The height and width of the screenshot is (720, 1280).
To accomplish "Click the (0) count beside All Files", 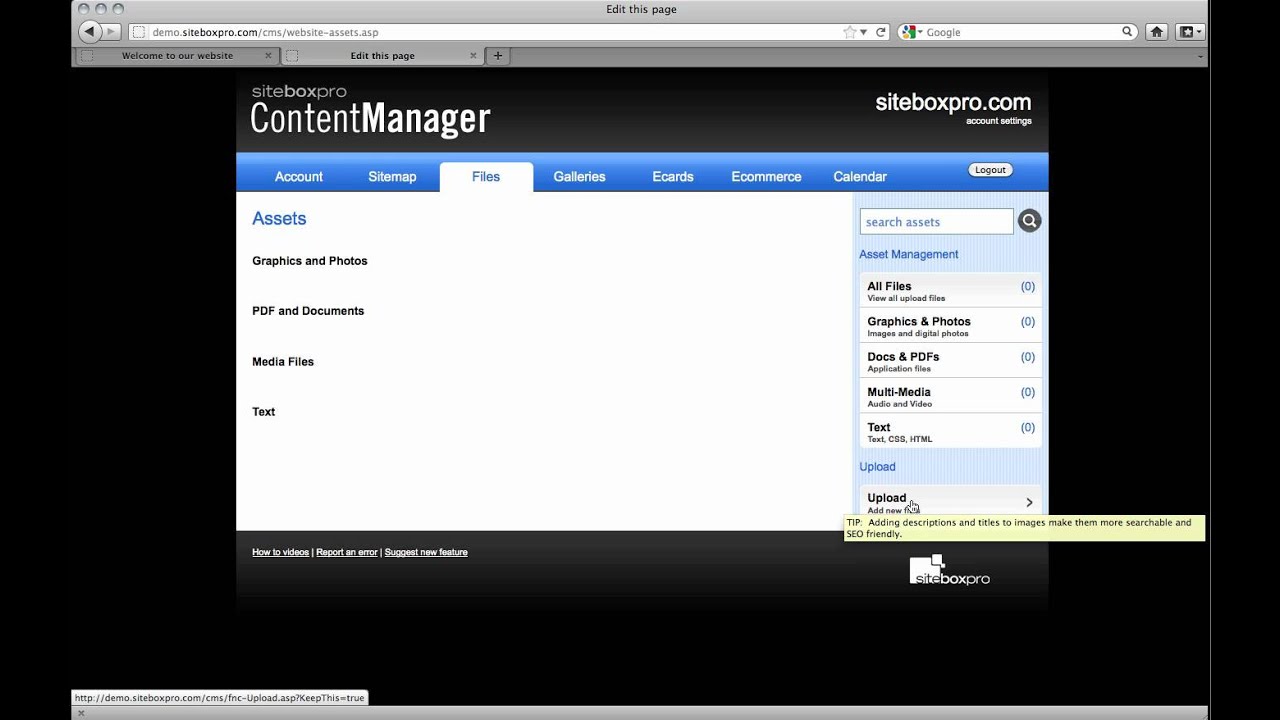I will (1028, 286).
